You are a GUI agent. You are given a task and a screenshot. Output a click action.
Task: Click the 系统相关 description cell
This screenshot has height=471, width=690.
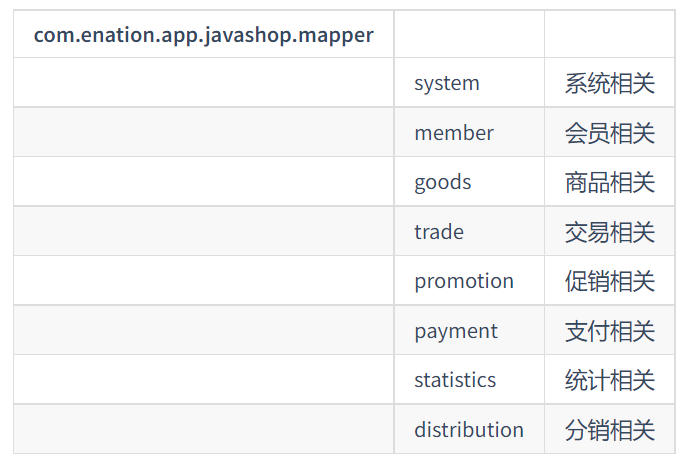(609, 82)
